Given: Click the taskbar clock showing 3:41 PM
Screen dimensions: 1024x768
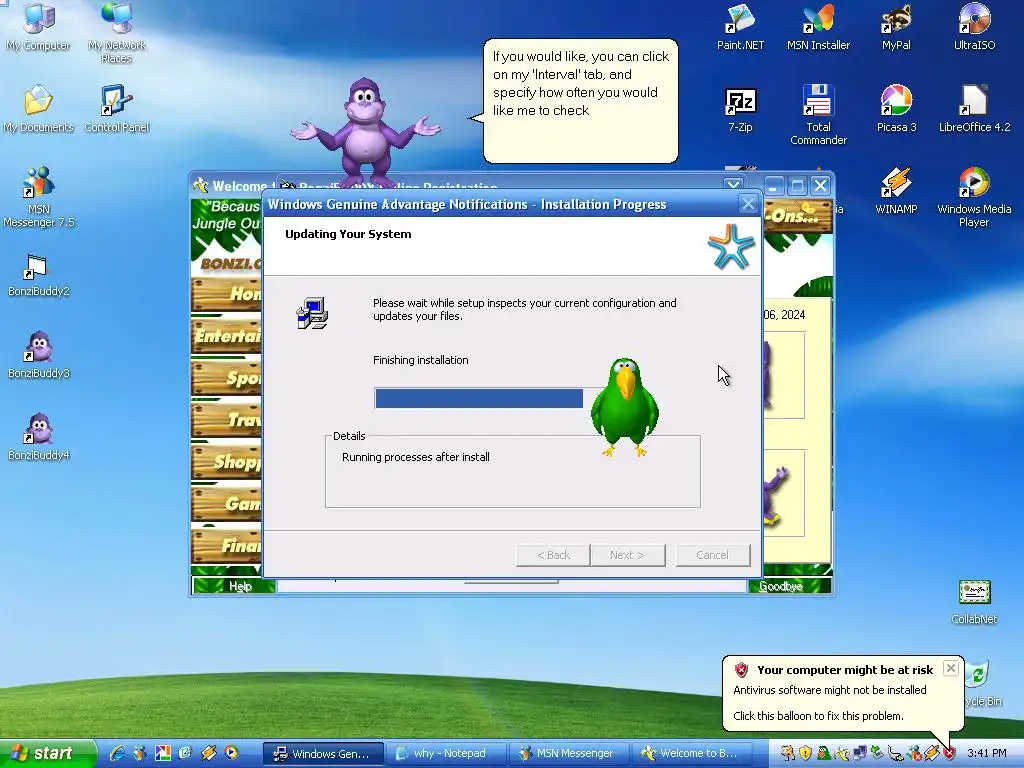Looking at the screenshot, I should (987, 753).
